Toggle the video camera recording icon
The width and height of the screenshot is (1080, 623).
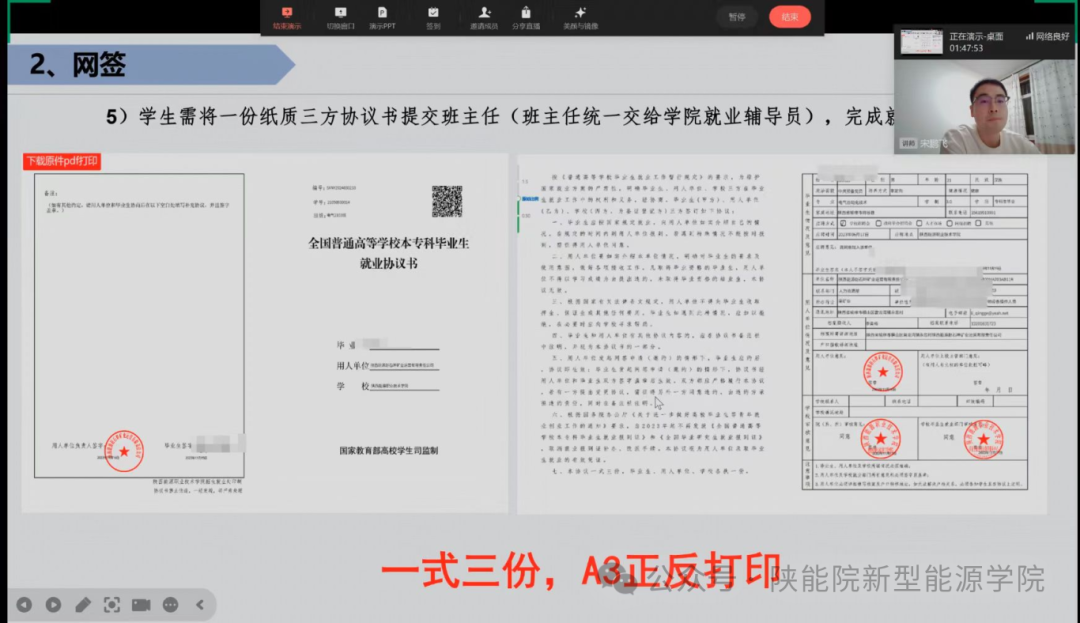(141, 604)
